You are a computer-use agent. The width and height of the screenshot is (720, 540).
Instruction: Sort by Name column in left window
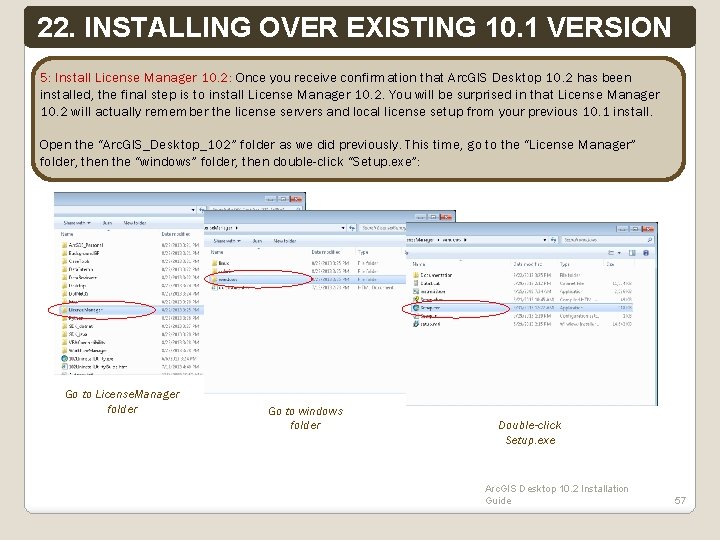67,234
